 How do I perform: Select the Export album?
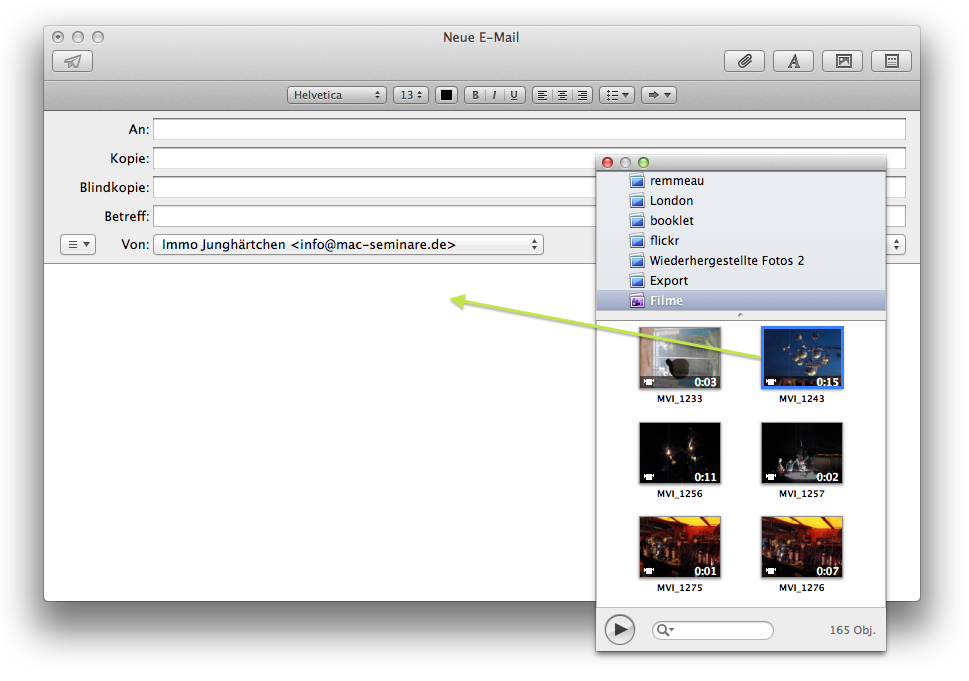[x=740, y=281]
